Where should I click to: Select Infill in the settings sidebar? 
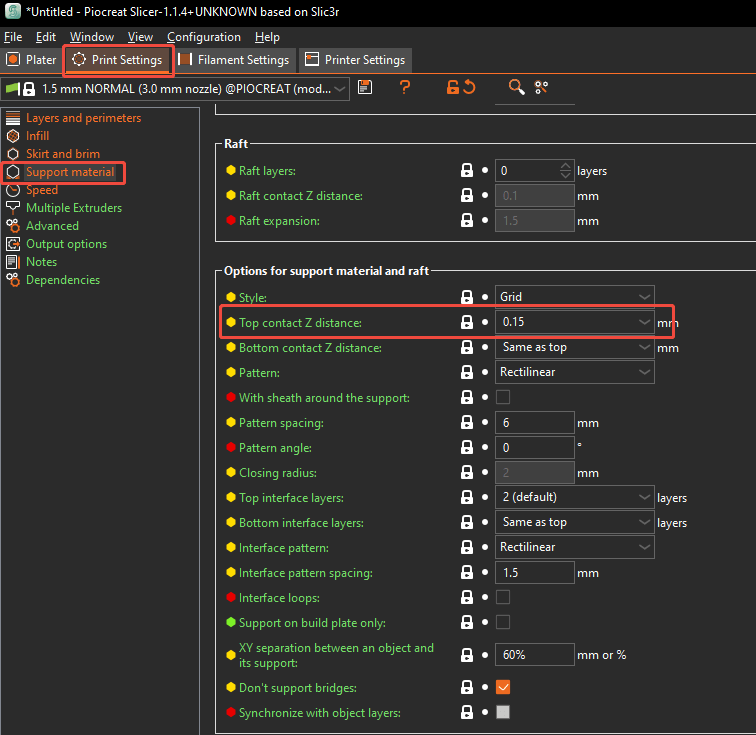tap(37, 136)
